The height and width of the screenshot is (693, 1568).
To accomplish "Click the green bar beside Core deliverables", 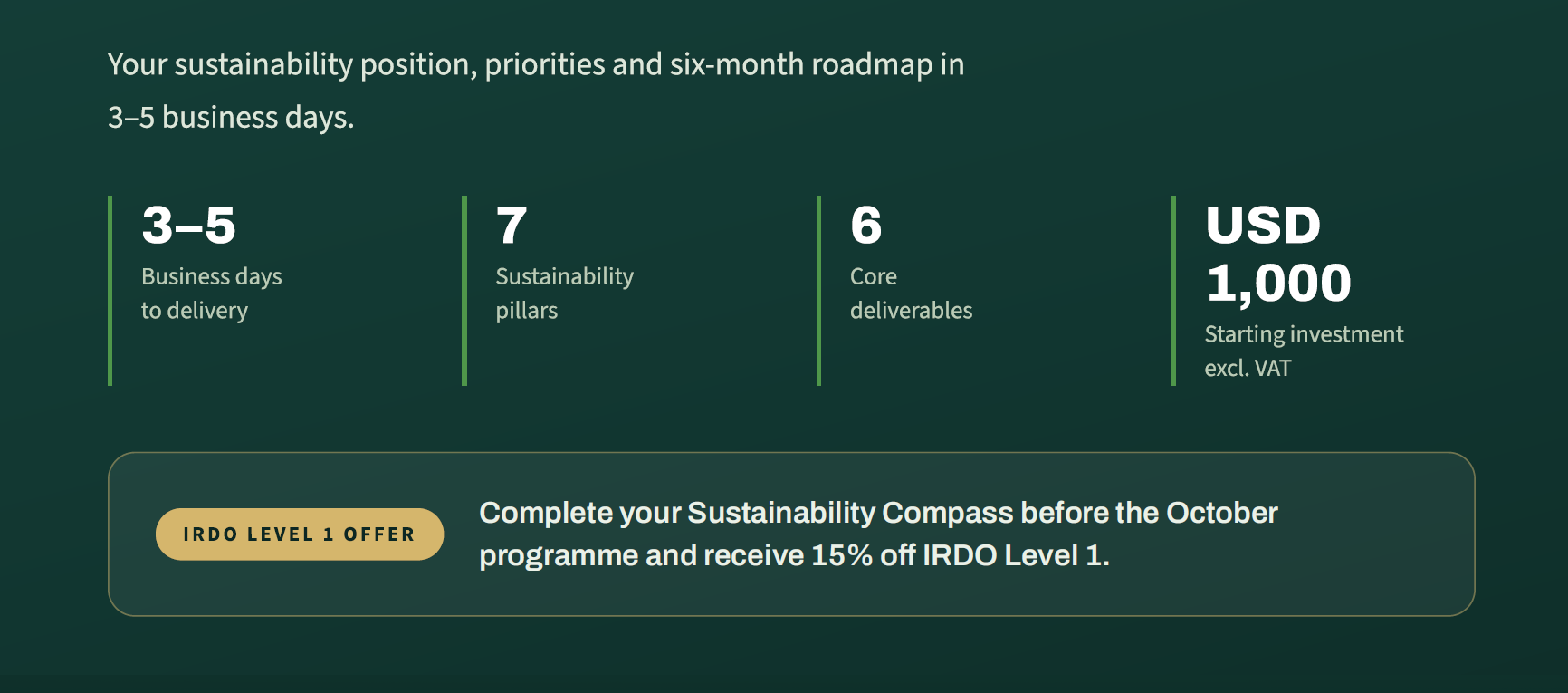I will pos(818,291).
